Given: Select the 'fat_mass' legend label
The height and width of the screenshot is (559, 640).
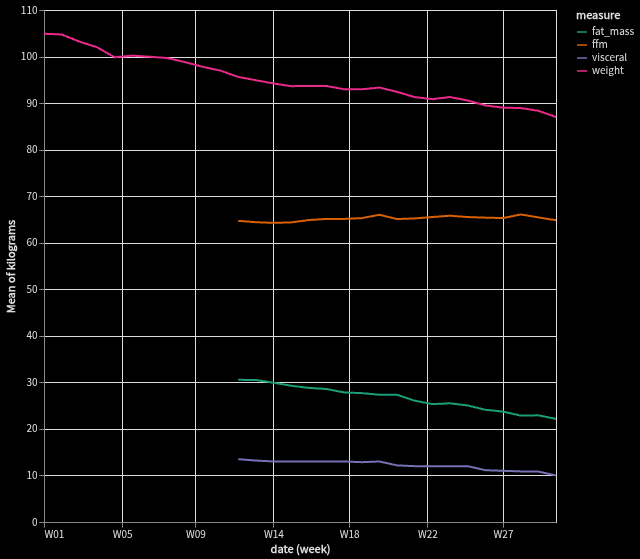Looking at the screenshot, I should pos(613,31).
